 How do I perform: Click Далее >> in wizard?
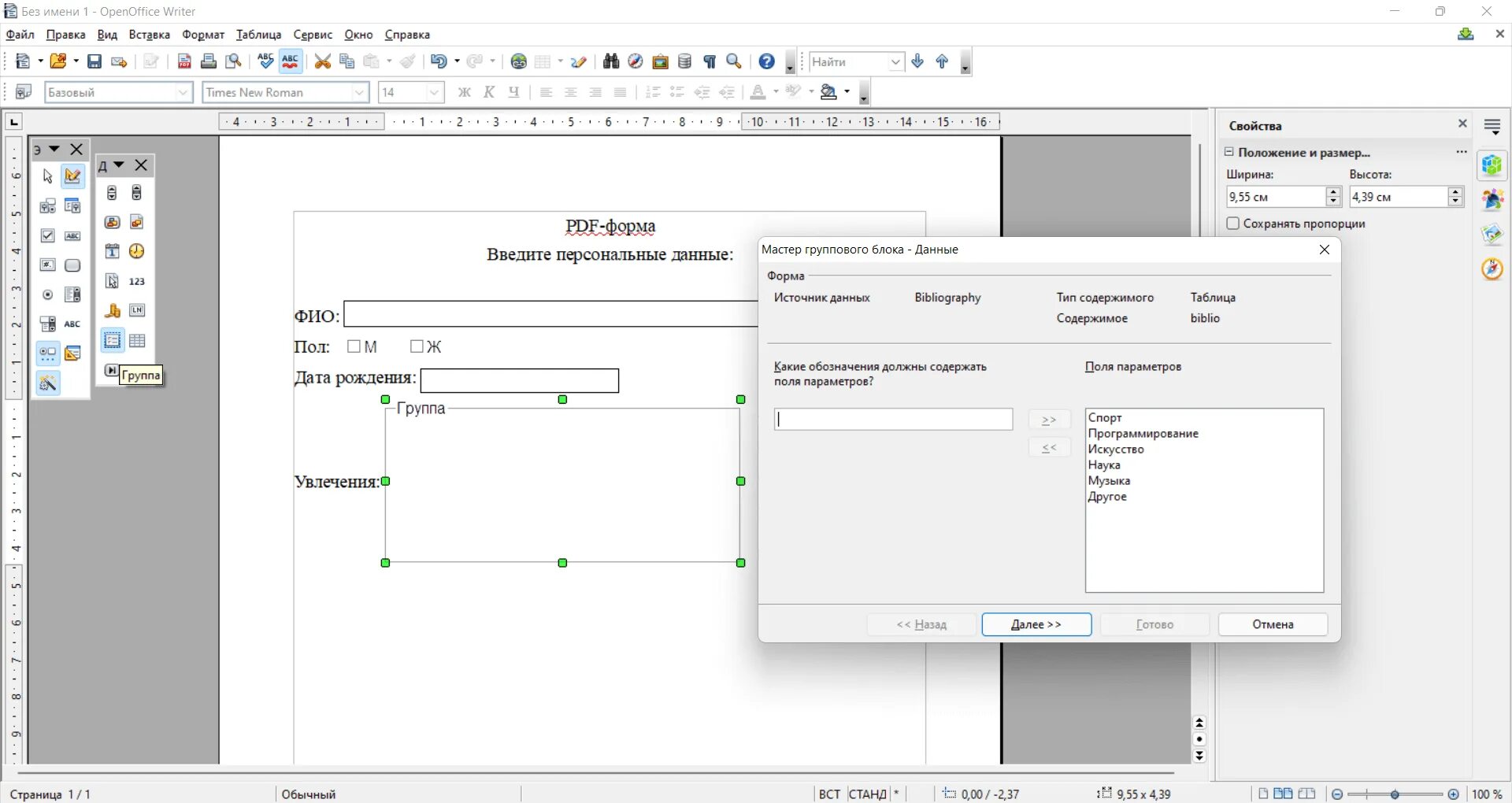[x=1036, y=624]
